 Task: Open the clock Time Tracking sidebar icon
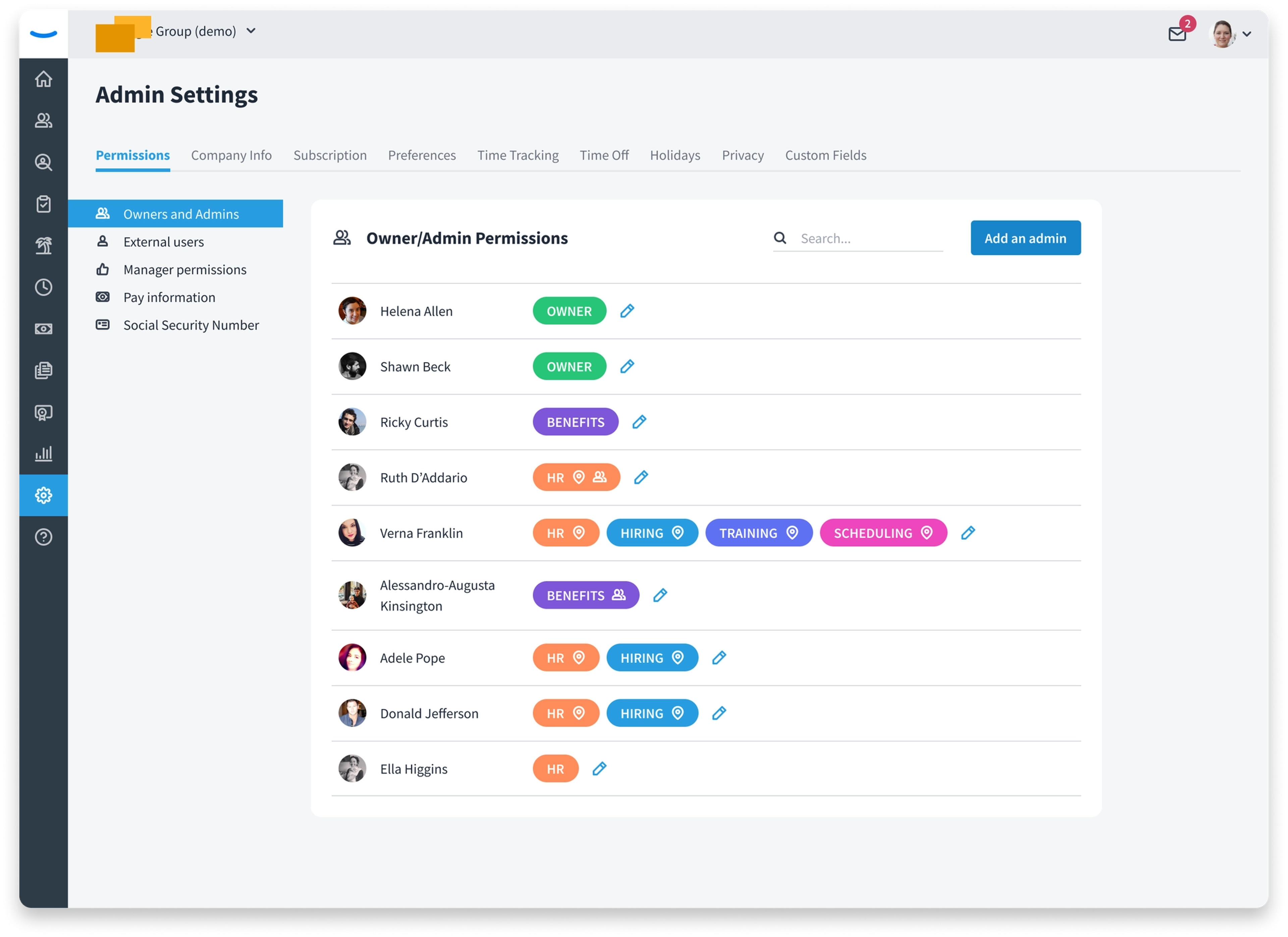pyautogui.click(x=43, y=287)
